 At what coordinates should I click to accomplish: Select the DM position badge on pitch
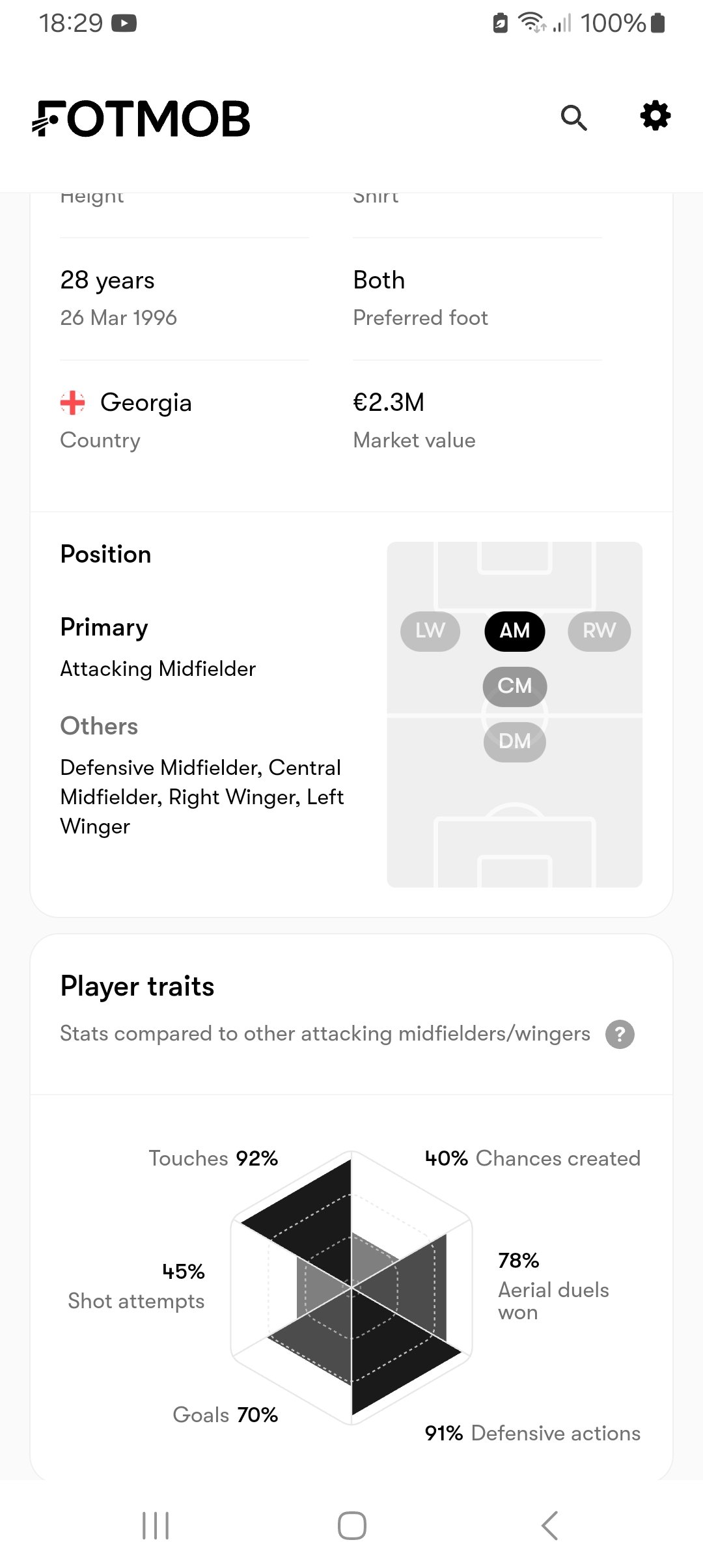pyautogui.click(x=514, y=742)
